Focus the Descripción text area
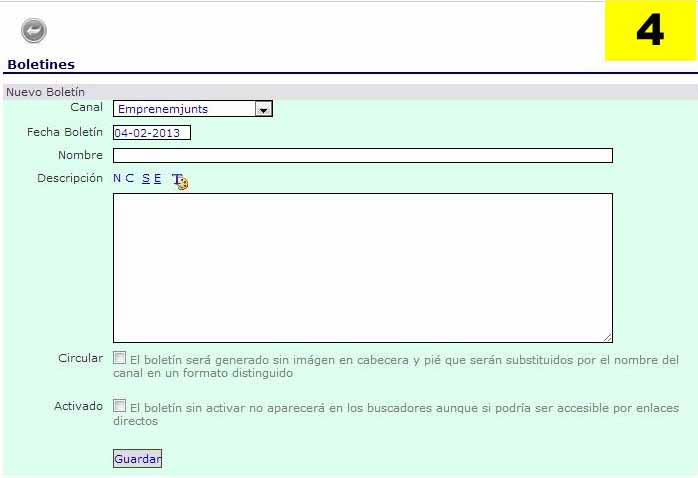Screen dimensions: 698x478 362,267
